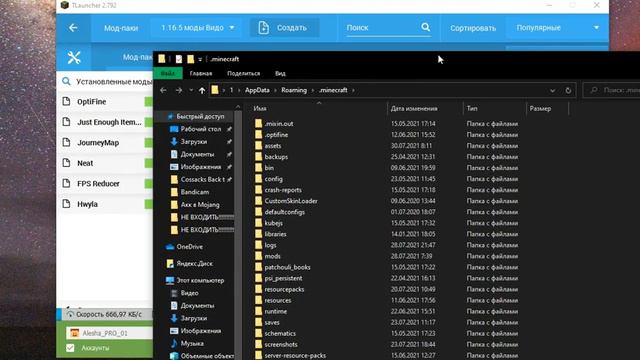Select Roaming in the address breadcrumb
640x360 pixels.
pyautogui.click(x=294, y=90)
